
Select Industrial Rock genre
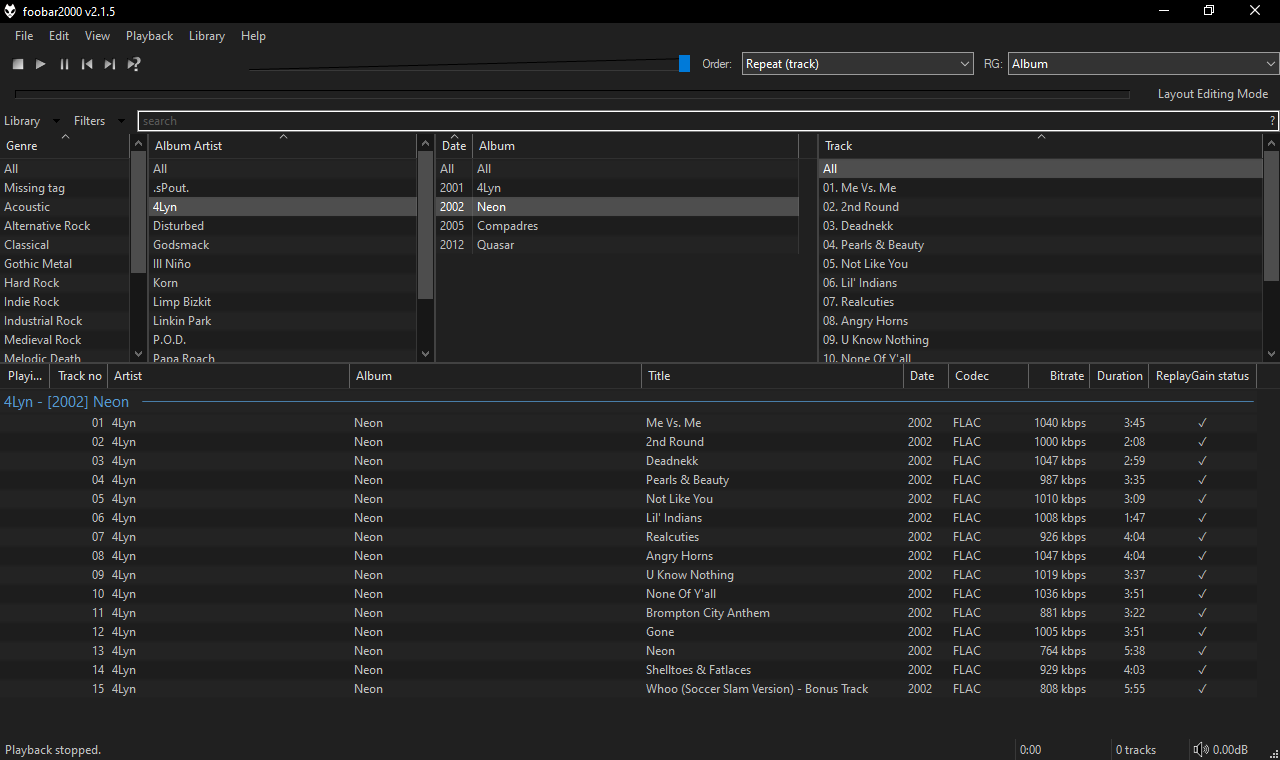point(66,321)
